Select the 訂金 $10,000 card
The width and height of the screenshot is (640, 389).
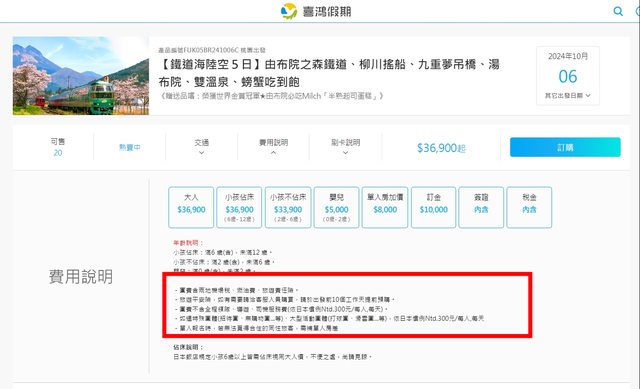pyautogui.click(x=433, y=207)
